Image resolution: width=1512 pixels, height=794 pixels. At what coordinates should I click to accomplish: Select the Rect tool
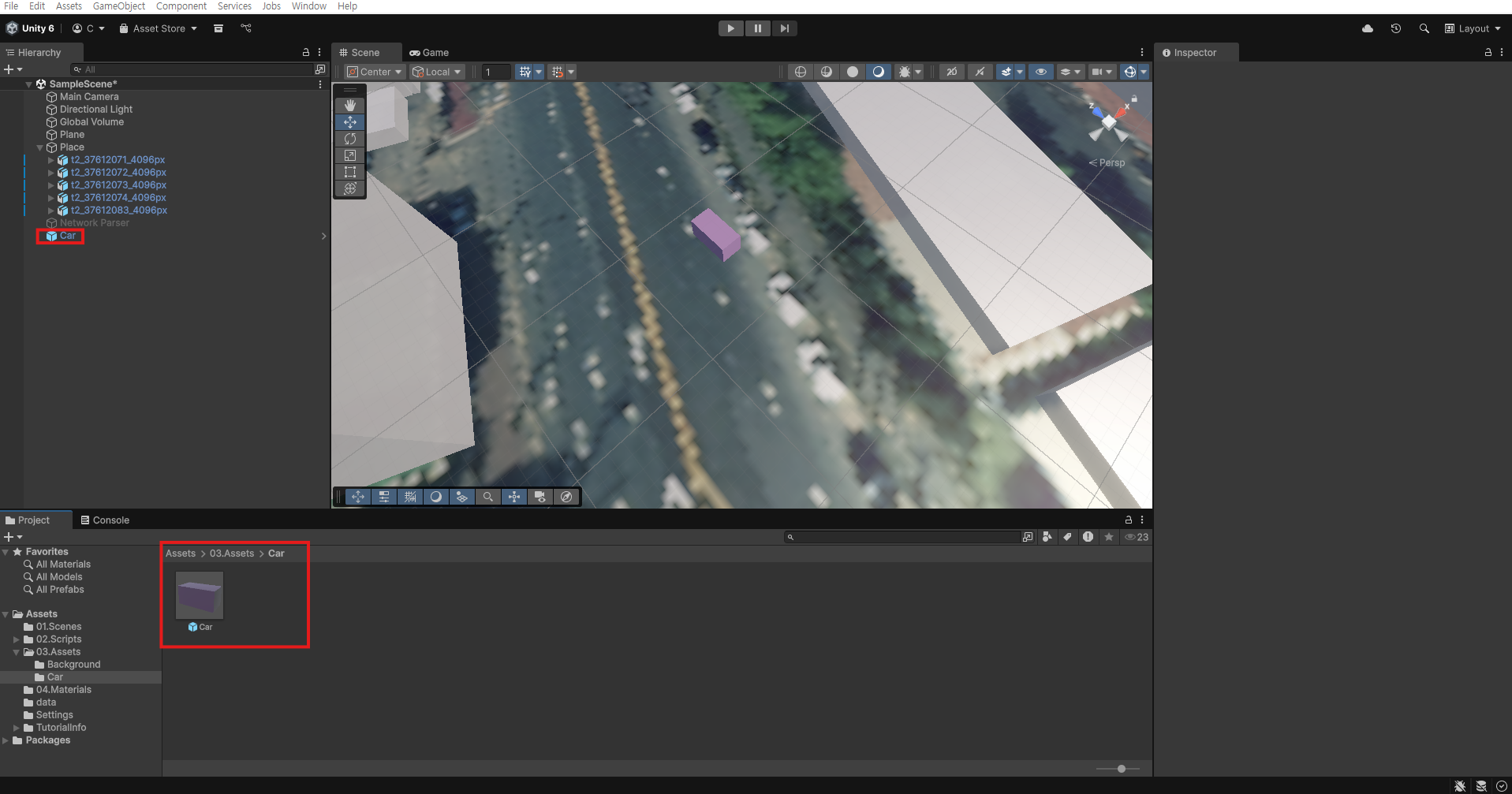point(350,172)
